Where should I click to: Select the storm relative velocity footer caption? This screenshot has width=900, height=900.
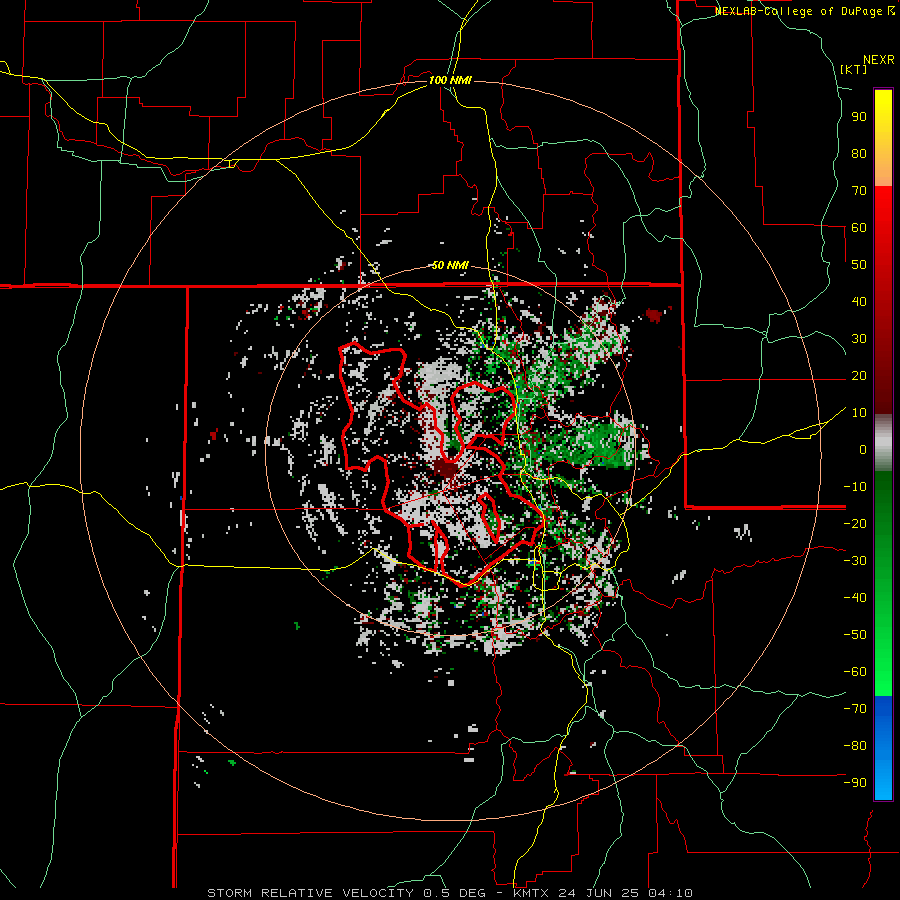point(450,893)
